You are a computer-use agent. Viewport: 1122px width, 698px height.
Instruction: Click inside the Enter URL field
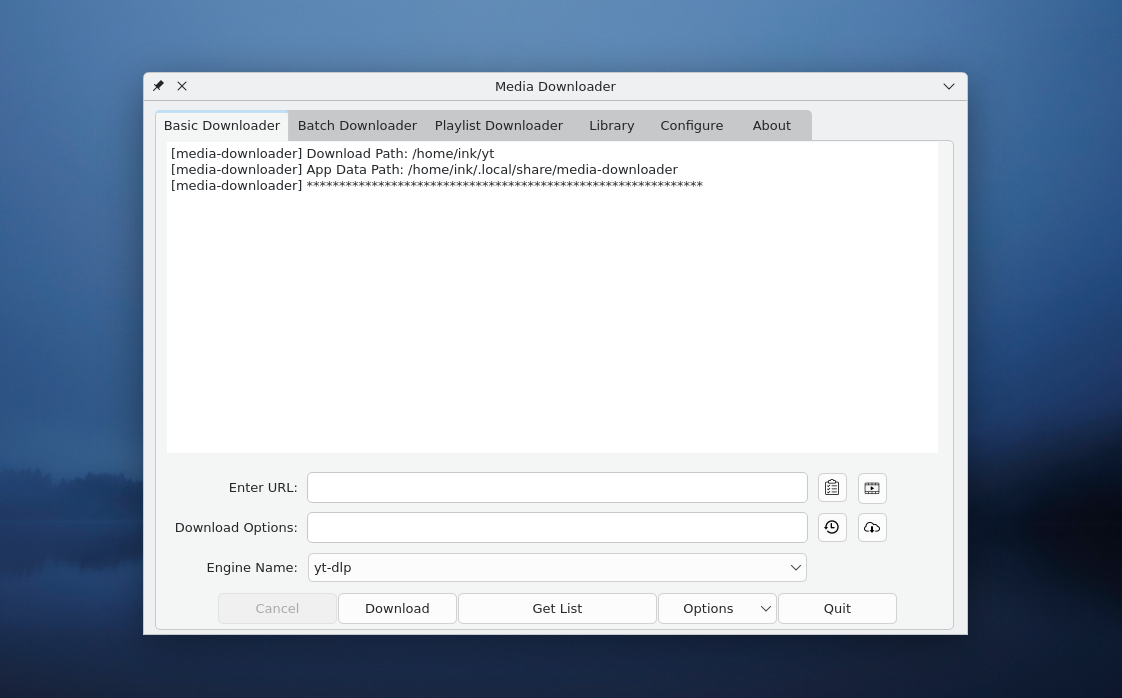(557, 487)
